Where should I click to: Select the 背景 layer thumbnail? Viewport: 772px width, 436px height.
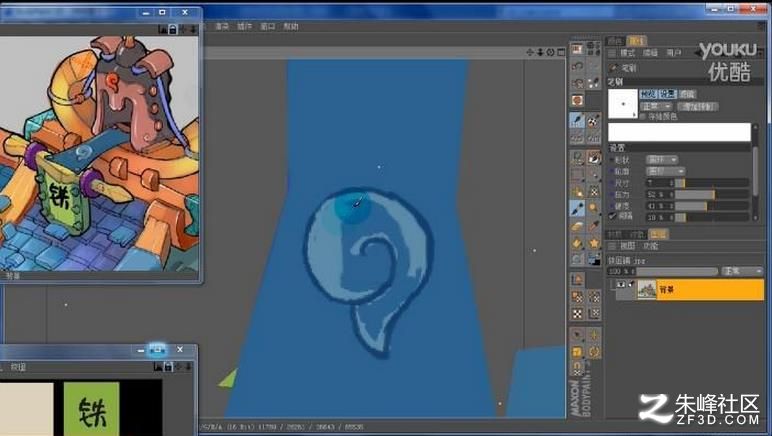point(647,289)
